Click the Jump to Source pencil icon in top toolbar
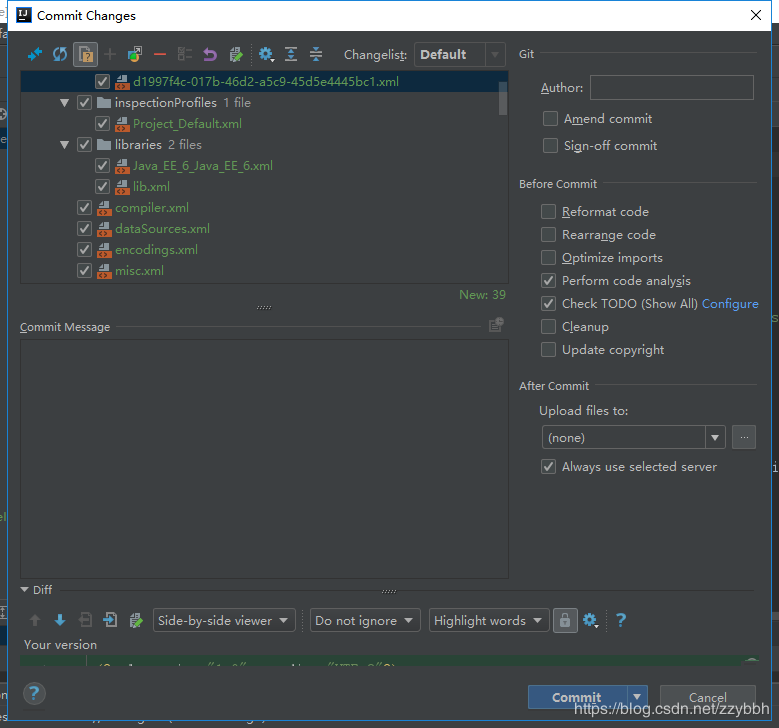Screen dimensions: 779x728 click(235, 54)
